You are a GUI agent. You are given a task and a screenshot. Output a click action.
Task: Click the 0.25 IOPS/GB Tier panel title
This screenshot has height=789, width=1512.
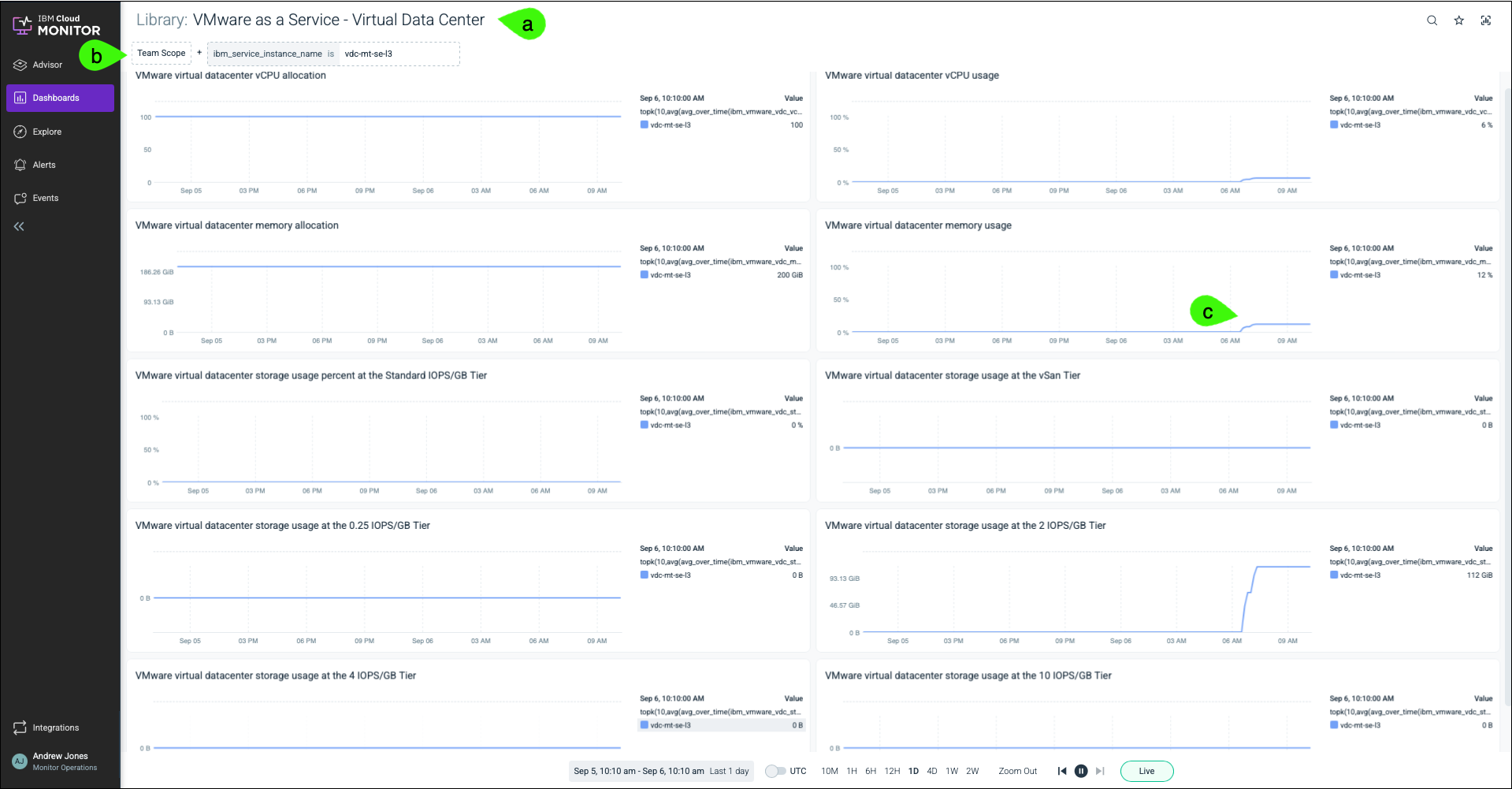(282, 526)
